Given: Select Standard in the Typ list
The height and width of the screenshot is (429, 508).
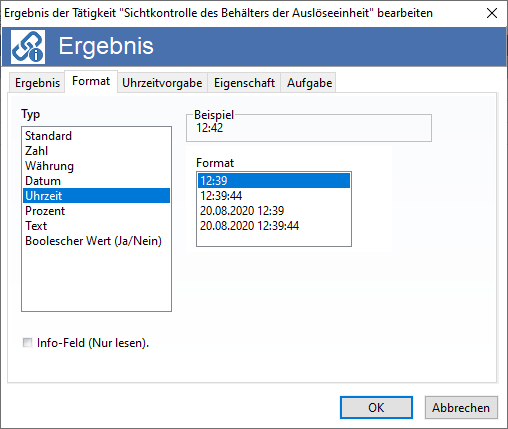Looking at the screenshot, I should point(96,136).
